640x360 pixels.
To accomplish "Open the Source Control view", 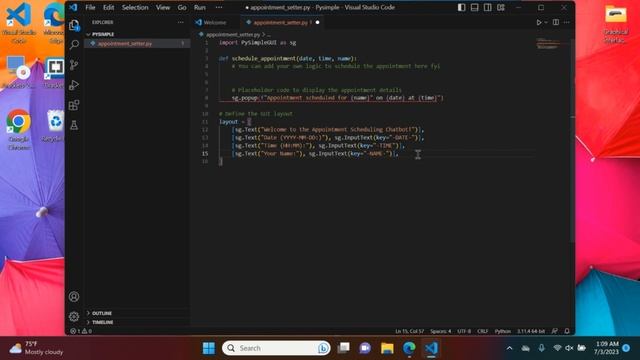I will [74, 64].
